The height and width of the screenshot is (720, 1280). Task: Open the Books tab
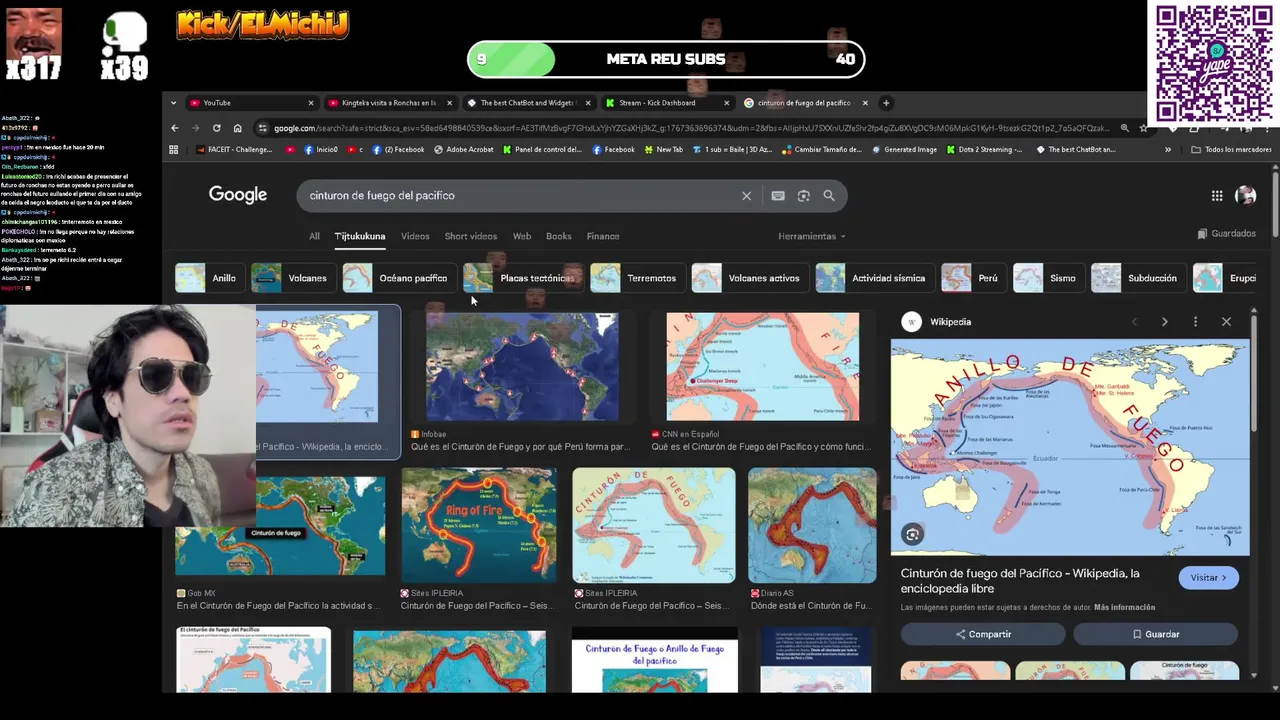click(x=559, y=237)
